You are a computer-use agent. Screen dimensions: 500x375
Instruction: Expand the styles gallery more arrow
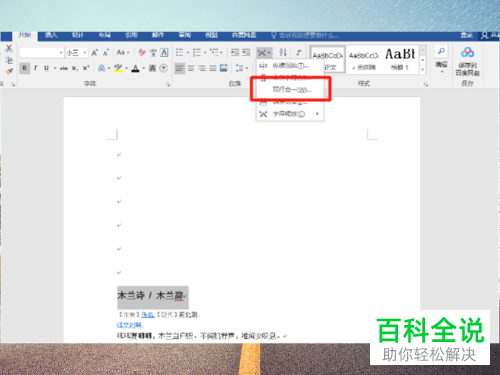[x=423, y=70]
